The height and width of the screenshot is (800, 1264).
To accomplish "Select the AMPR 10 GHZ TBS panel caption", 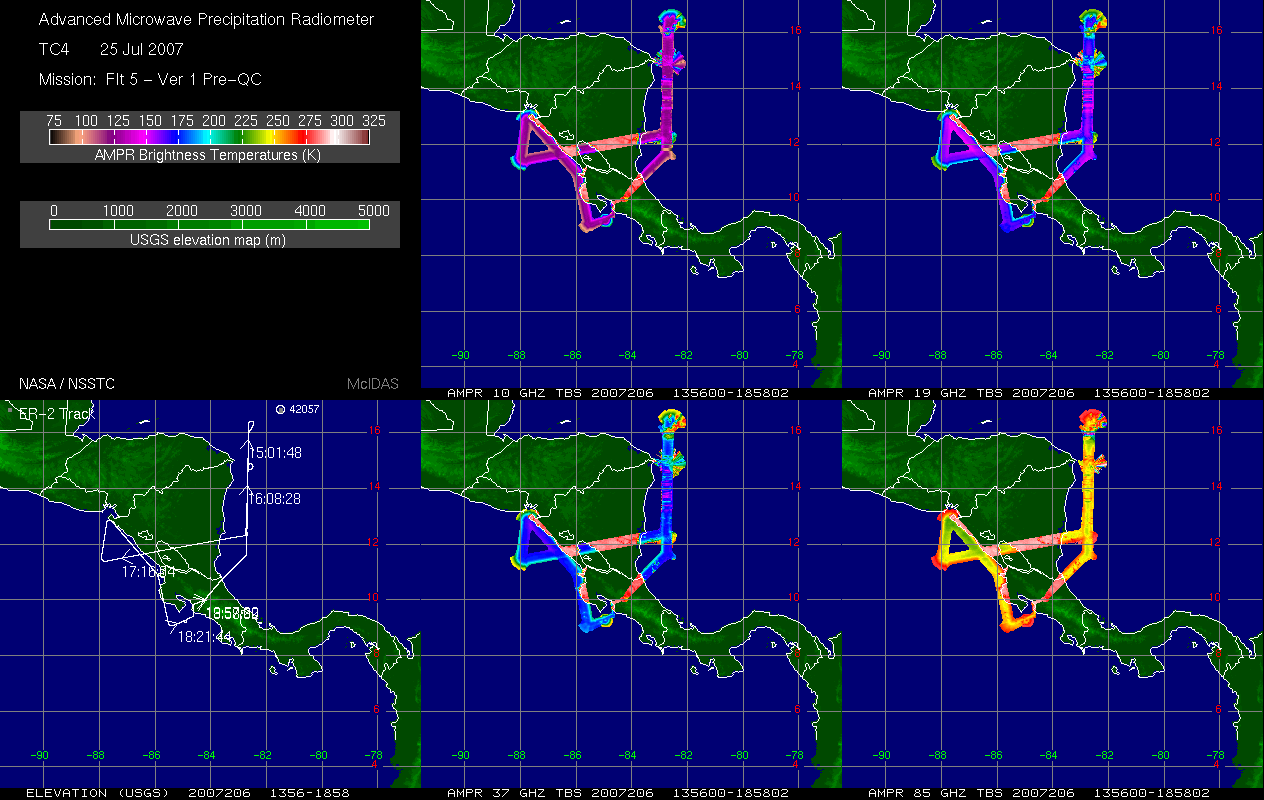I will coord(618,393).
